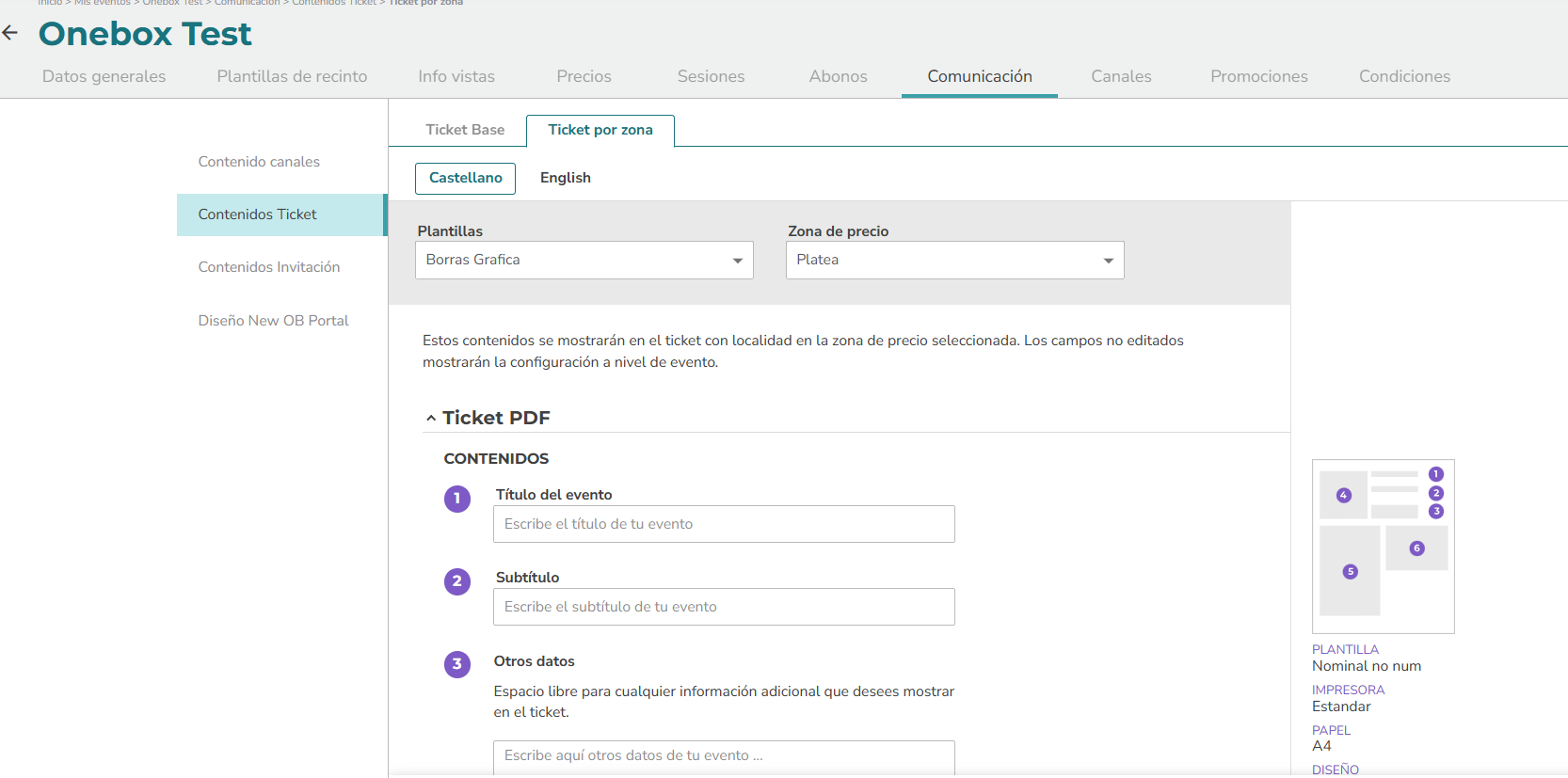
Task: Open the Sesiones tab
Action: pyautogui.click(x=711, y=76)
